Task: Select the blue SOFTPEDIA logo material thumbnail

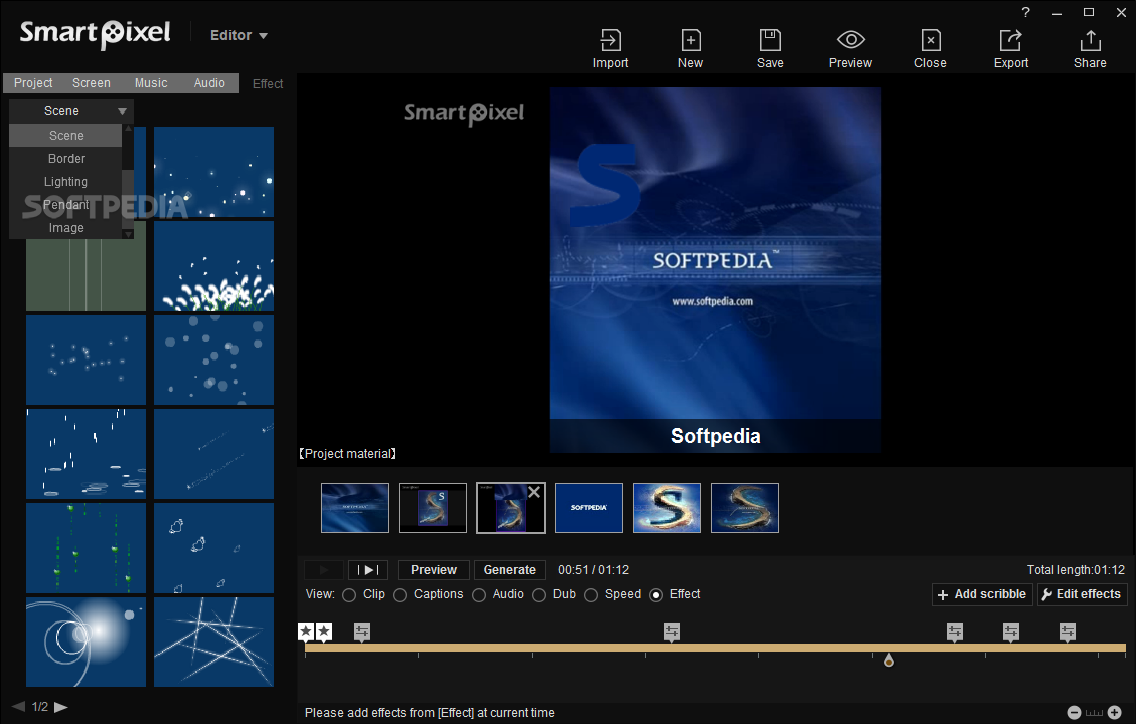Action: pyautogui.click(x=589, y=508)
